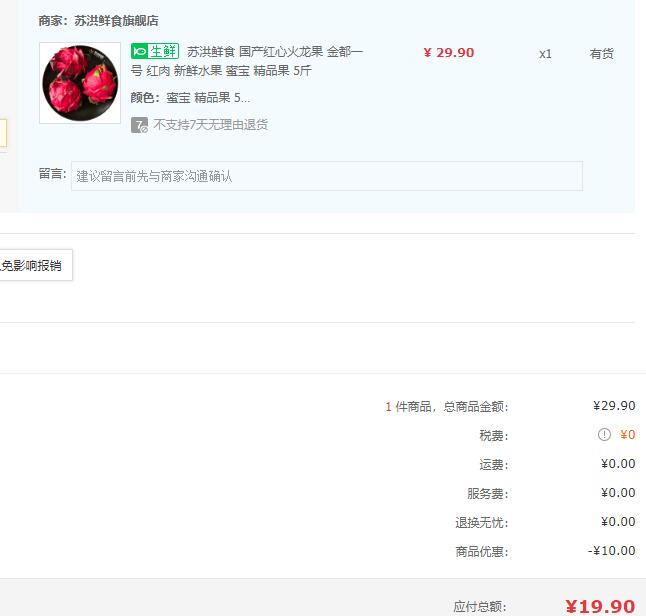Click the 免影响报销 invoice notice button
The width and height of the screenshot is (646, 616).
[x=35, y=265]
